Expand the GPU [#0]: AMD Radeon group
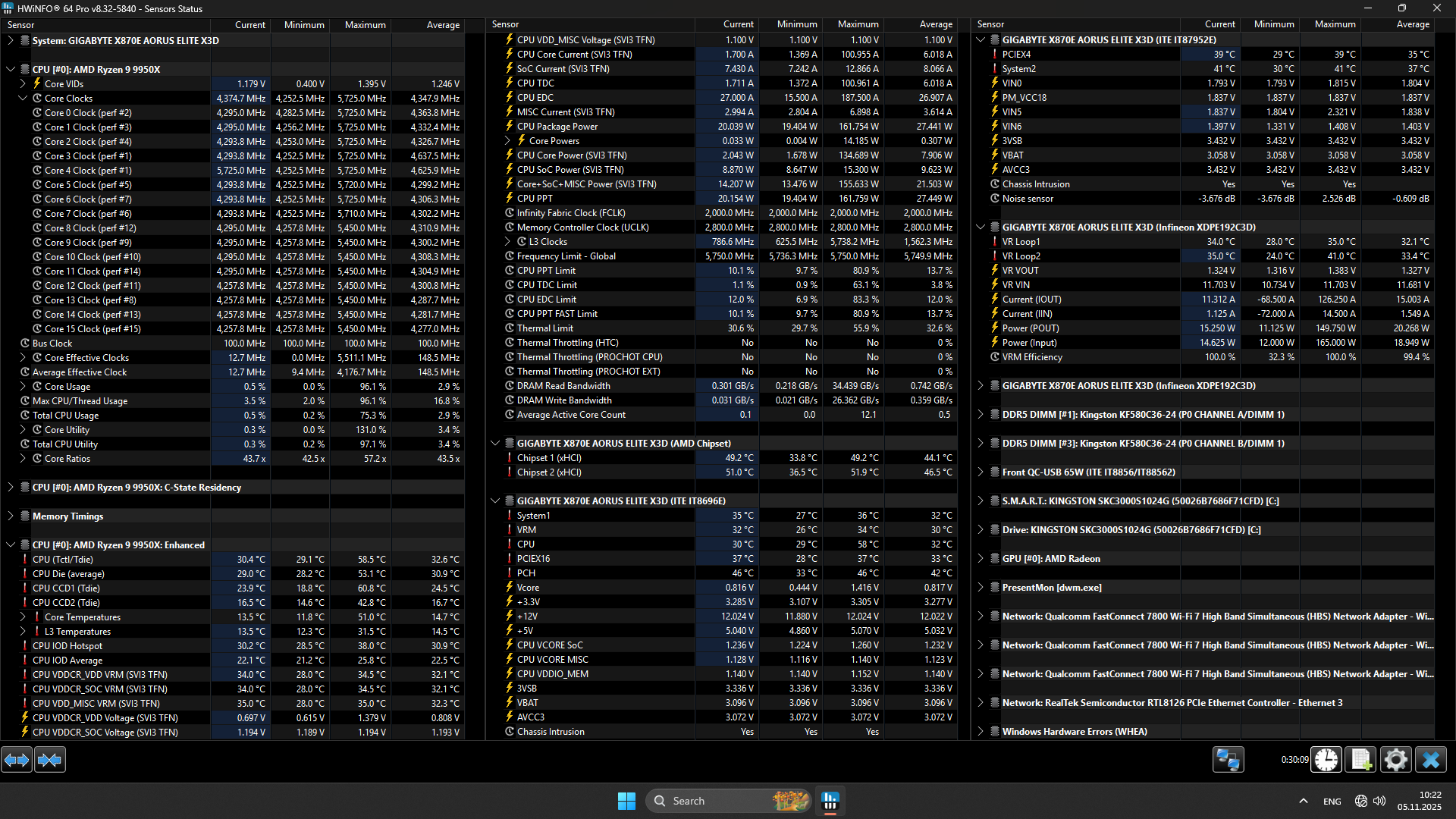 [x=981, y=559]
